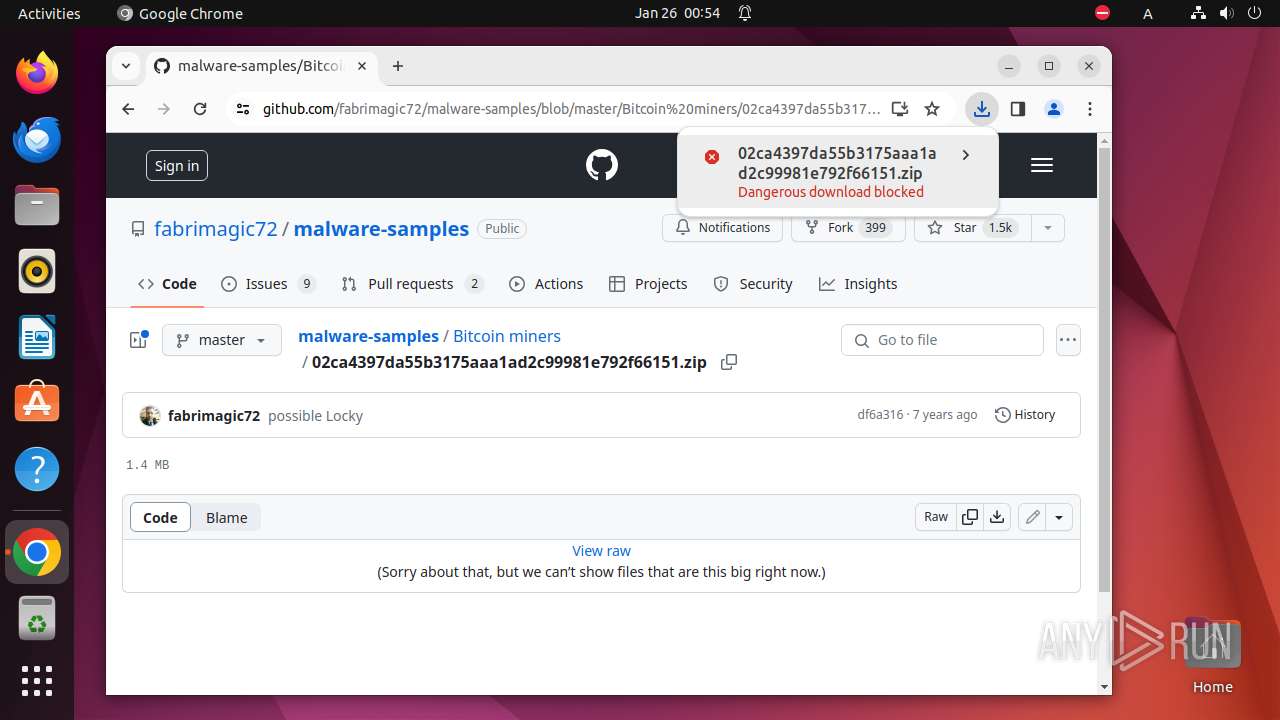The width and height of the screenshot is (1280, 720).
Task: Open malware-samples repository title link
Action: (381, 228)
